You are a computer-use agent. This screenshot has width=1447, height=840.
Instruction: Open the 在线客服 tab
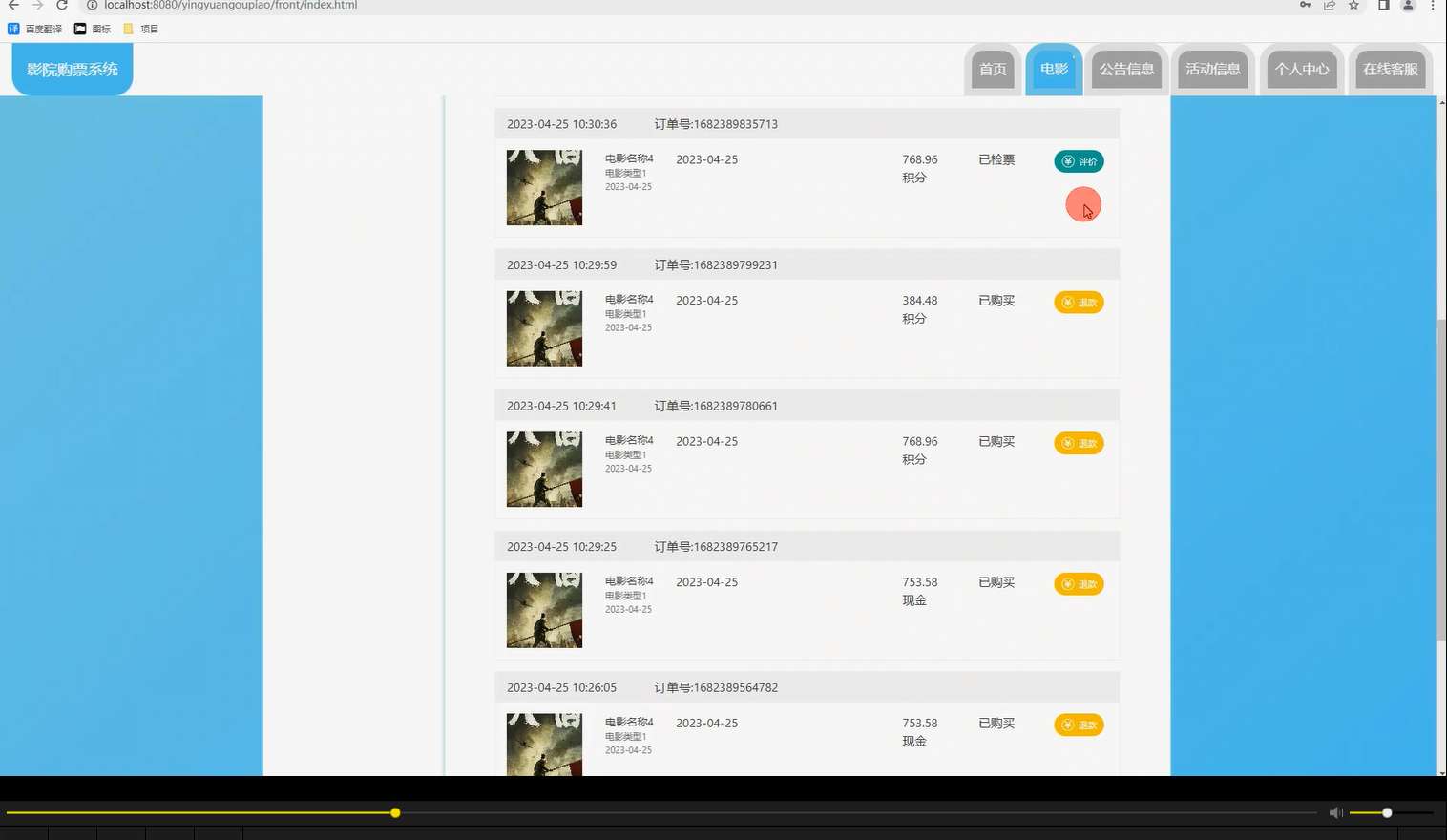[1391, 69]
